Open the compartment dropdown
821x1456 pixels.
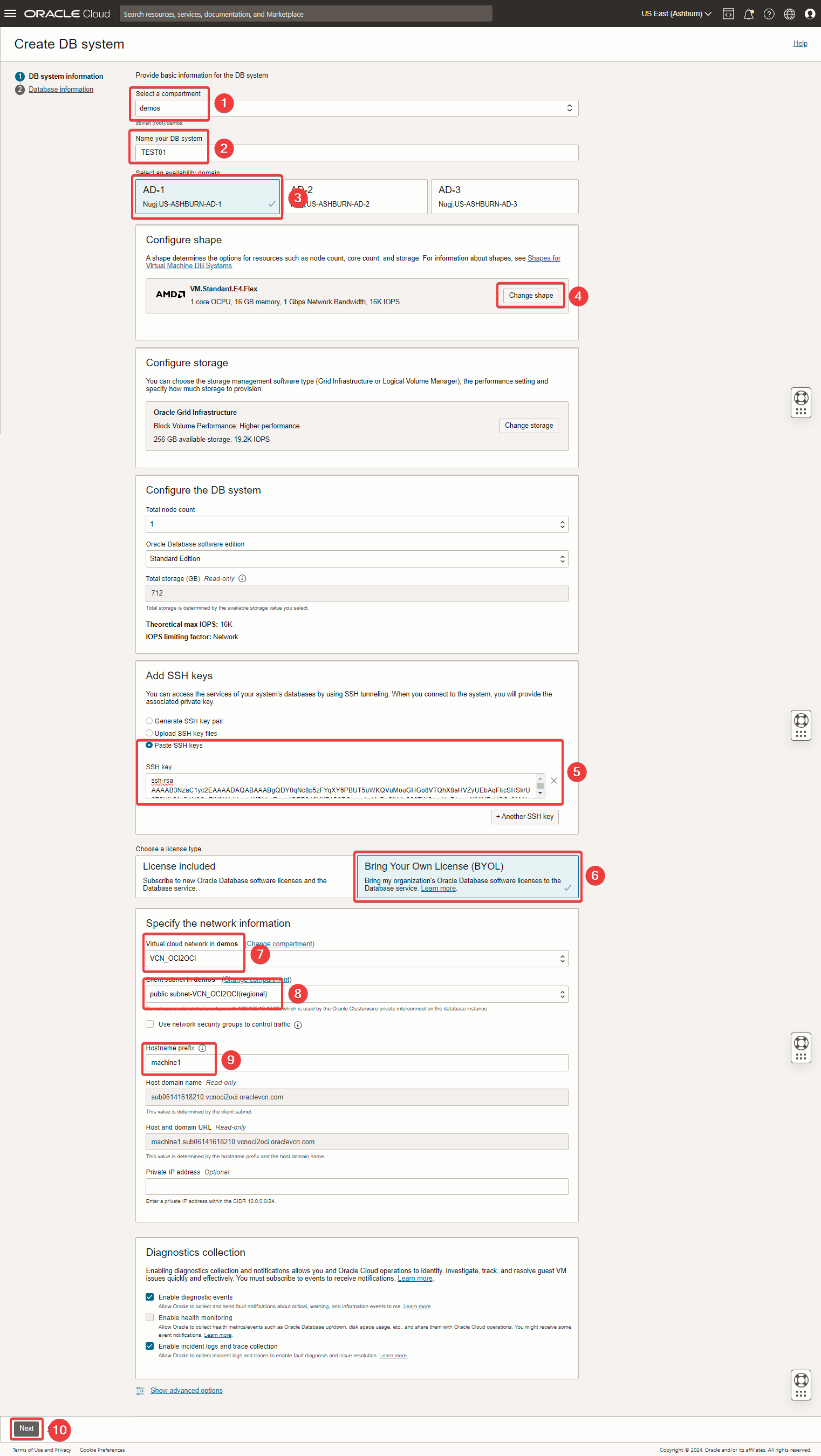(x=357, y=108)
